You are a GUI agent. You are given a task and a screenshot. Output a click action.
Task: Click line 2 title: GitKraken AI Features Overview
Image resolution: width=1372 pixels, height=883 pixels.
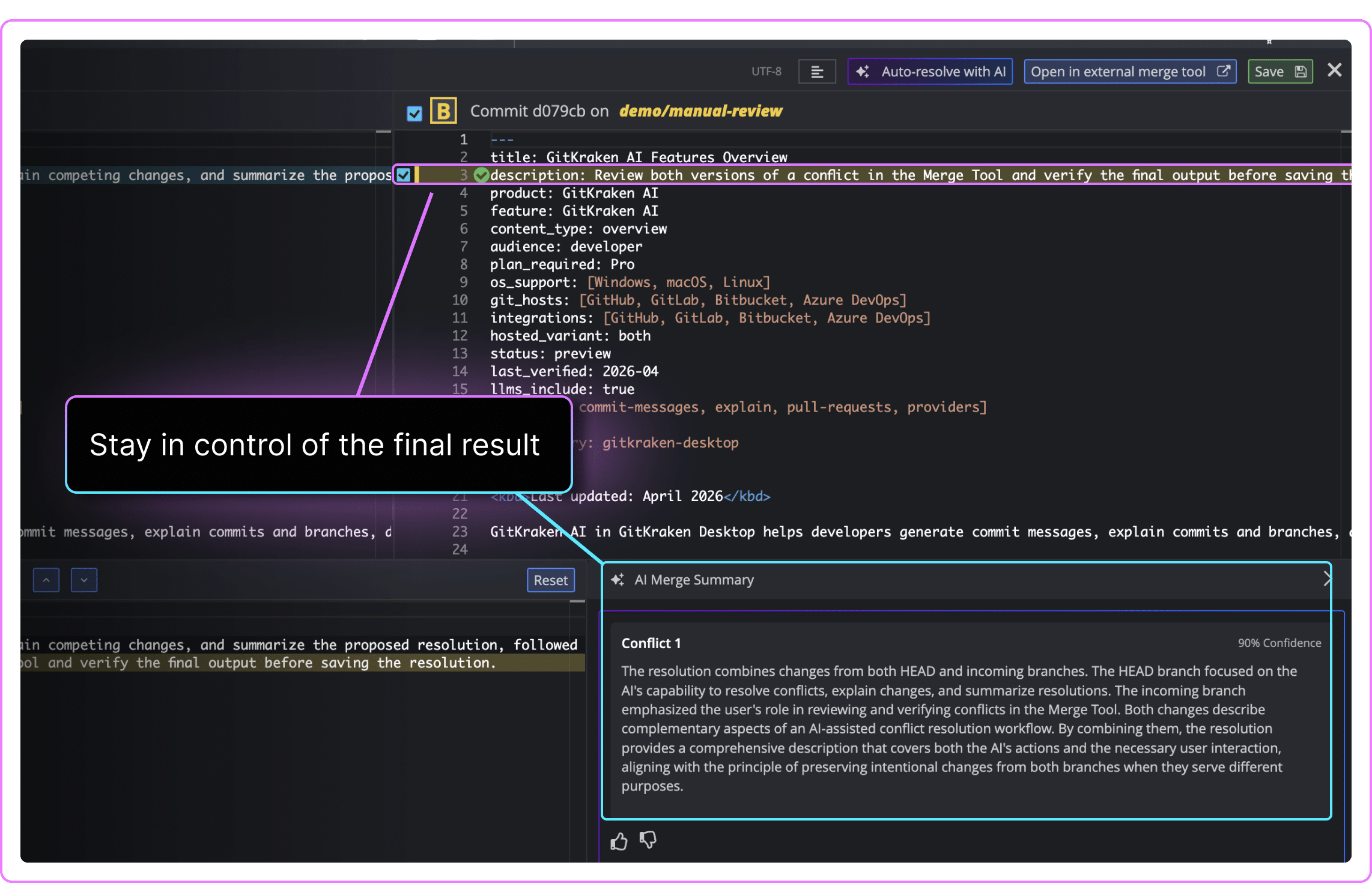(639, 157)
